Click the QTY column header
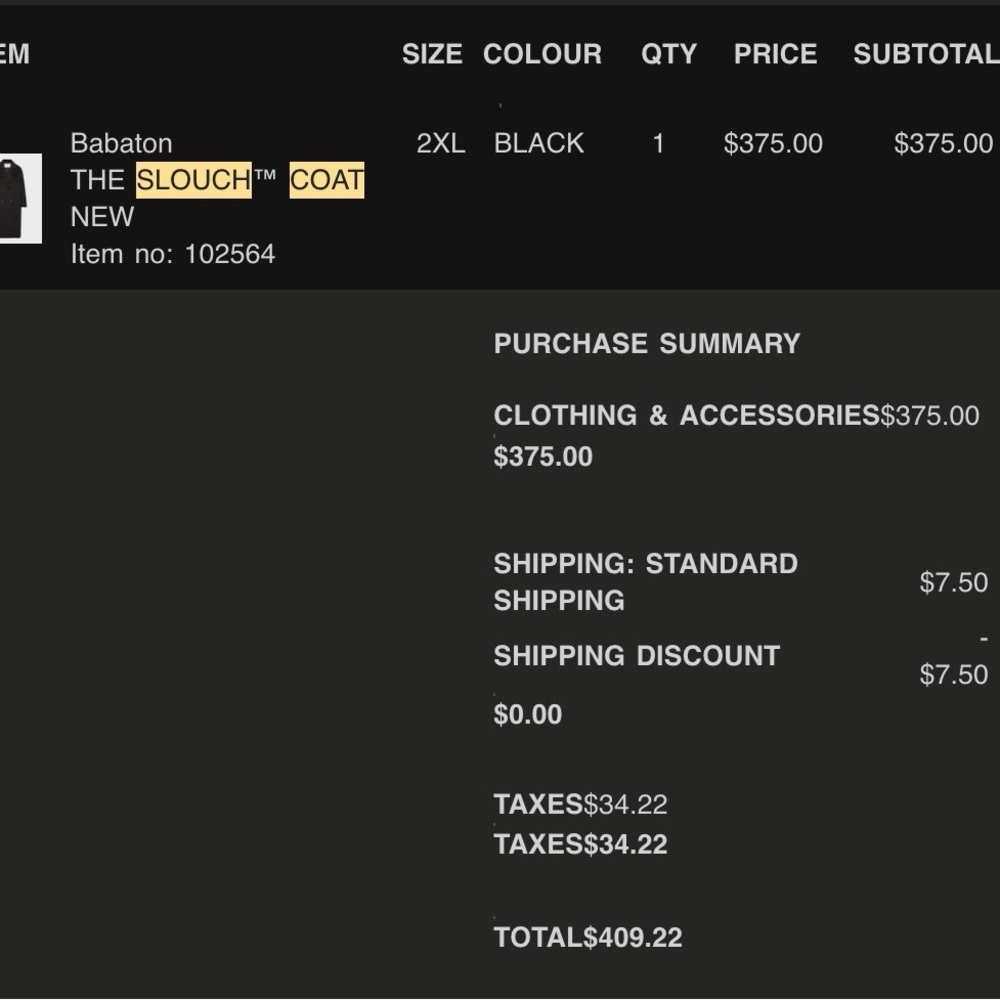Screen dimensions: 1000x1000 (669, 54)
